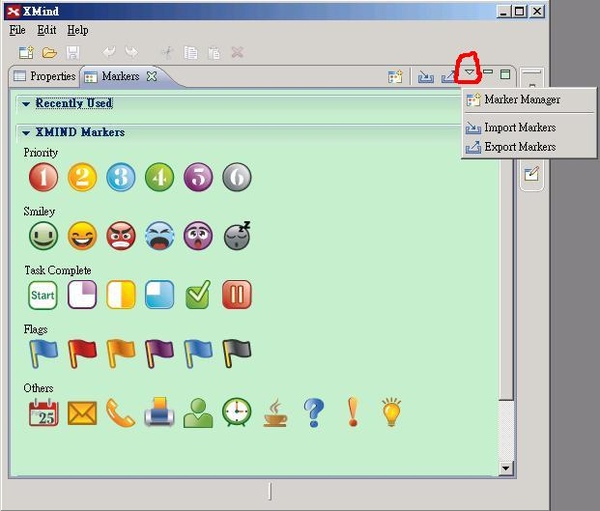The width and height of the screenshot is (600, 511).
Task: Select the priority 2 orange marker
Action: [82, 177]
